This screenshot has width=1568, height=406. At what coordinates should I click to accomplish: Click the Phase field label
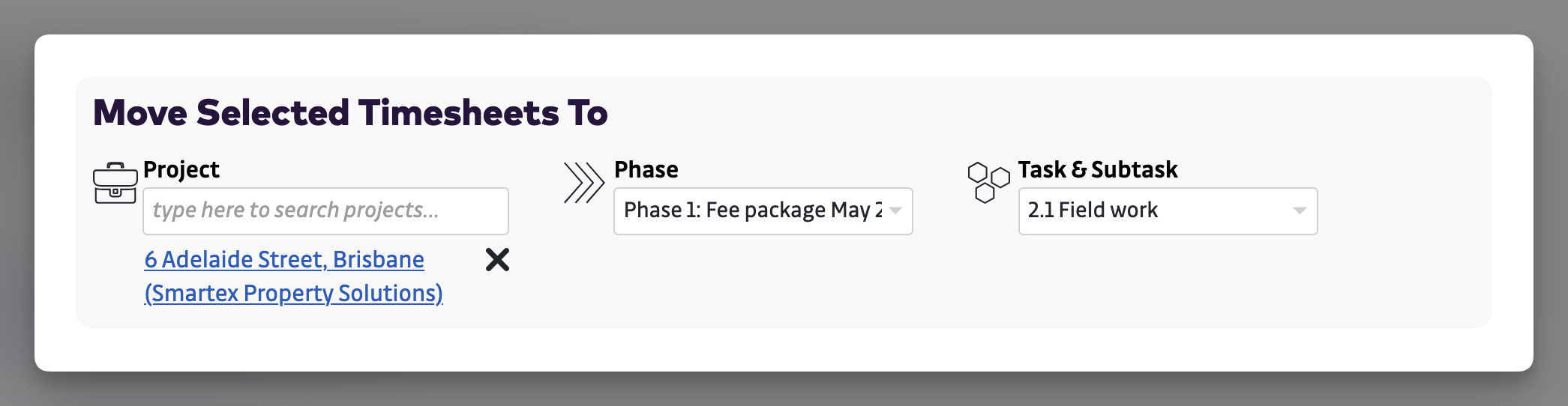pos(646,169)
